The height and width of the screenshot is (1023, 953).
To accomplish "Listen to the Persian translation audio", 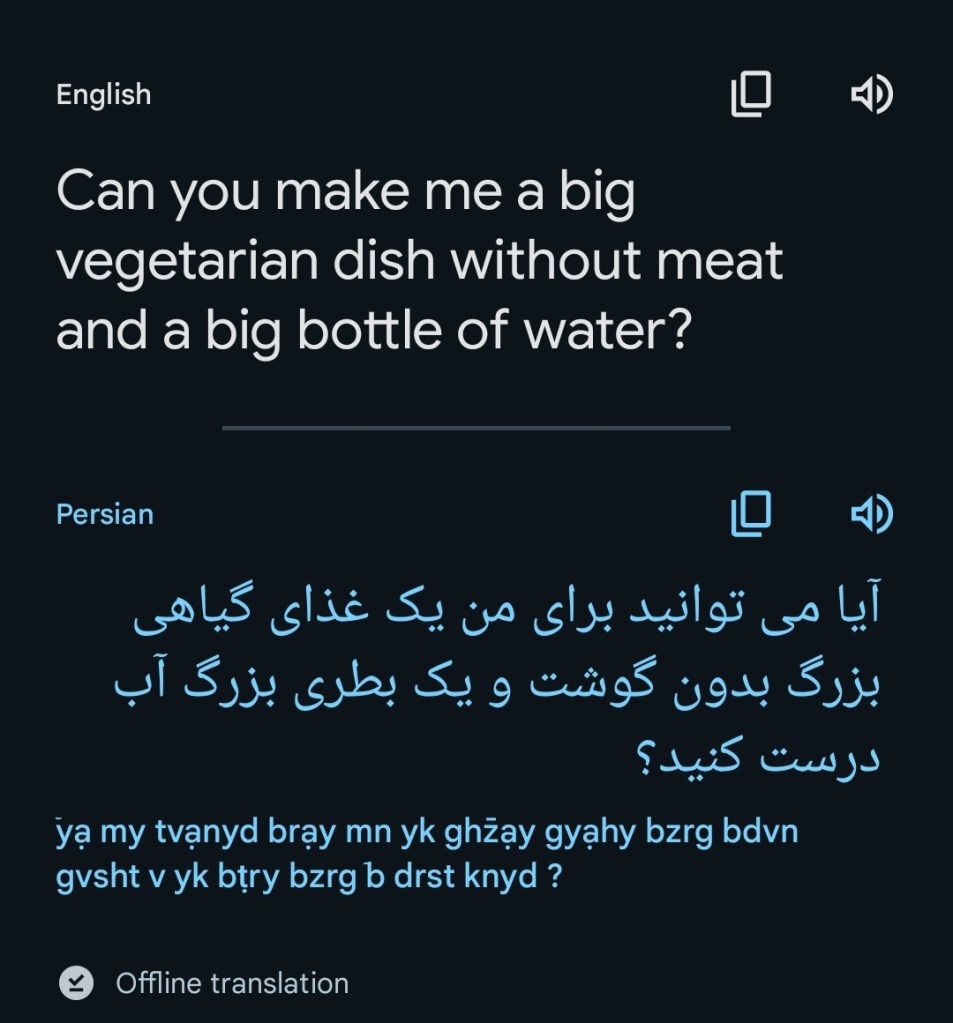I will 871,514.
